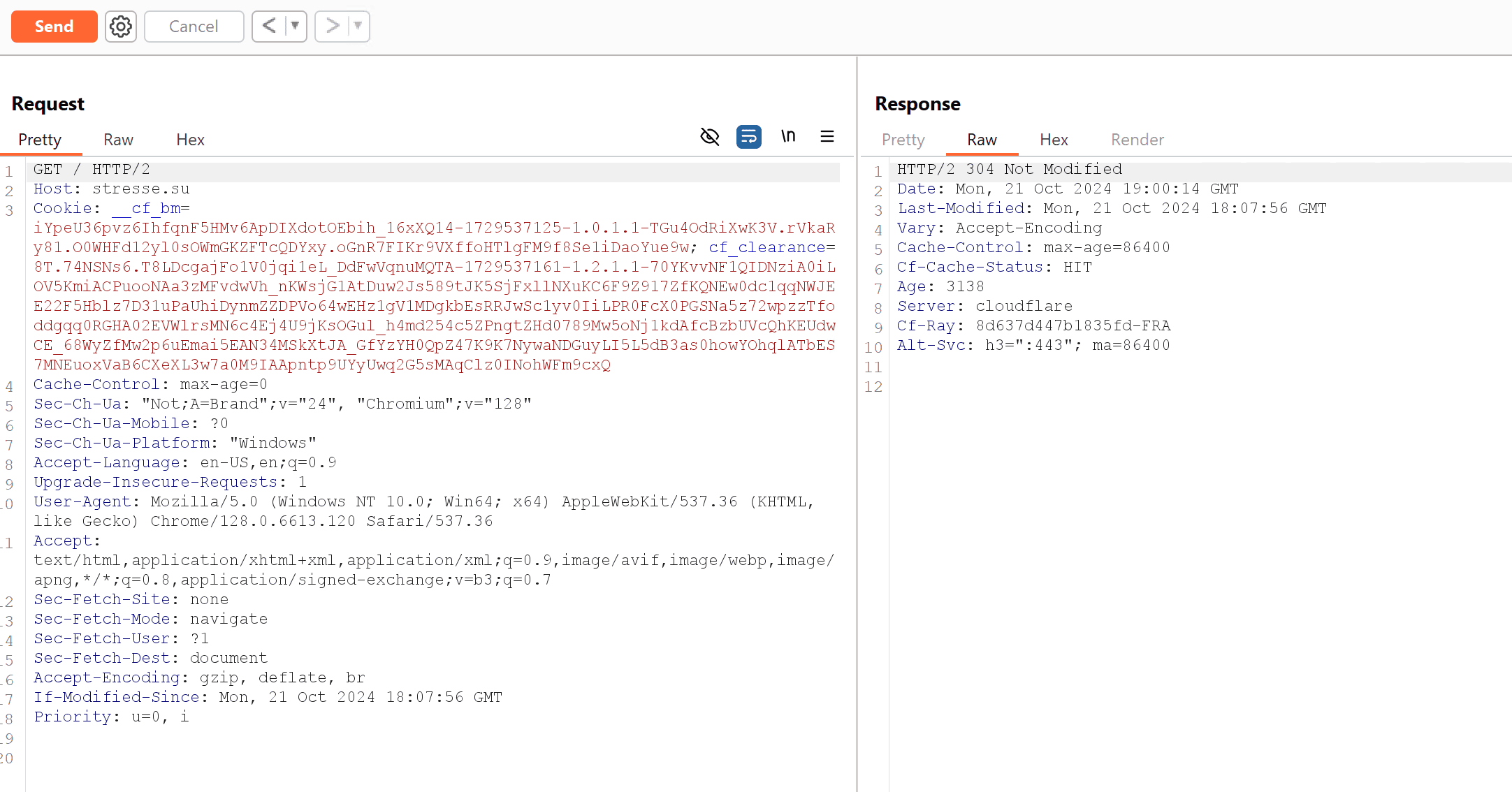Expand the forward history dropdown arrow

358,27
